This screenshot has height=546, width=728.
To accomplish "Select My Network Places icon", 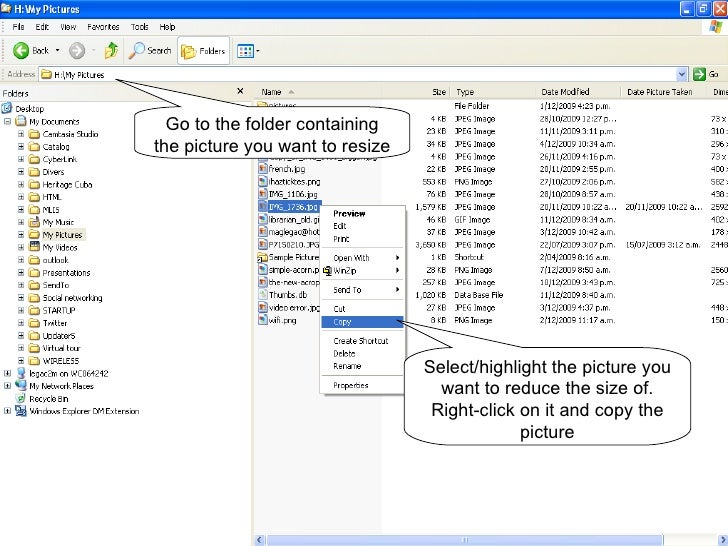I will pyautogui.click(x=20, y=385).
